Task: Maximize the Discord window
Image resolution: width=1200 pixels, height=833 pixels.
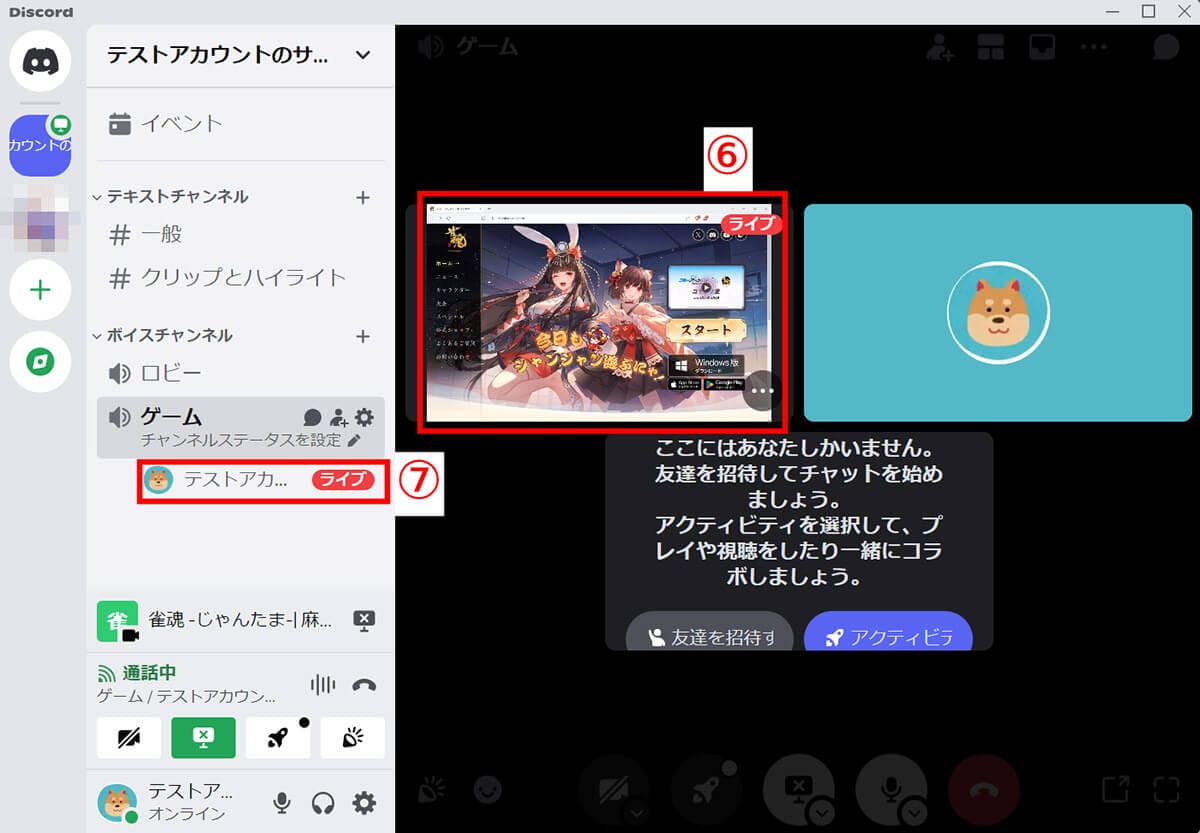Action: (1148, 11)
